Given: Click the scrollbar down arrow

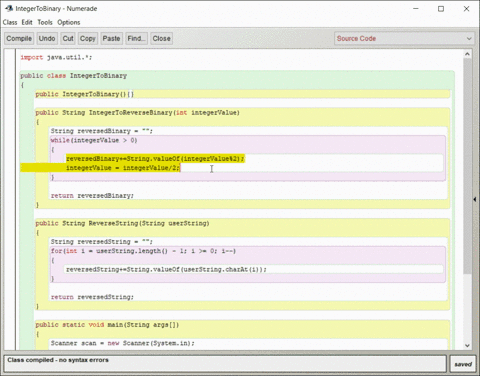Looking at the screenshot, I should 467,346.
